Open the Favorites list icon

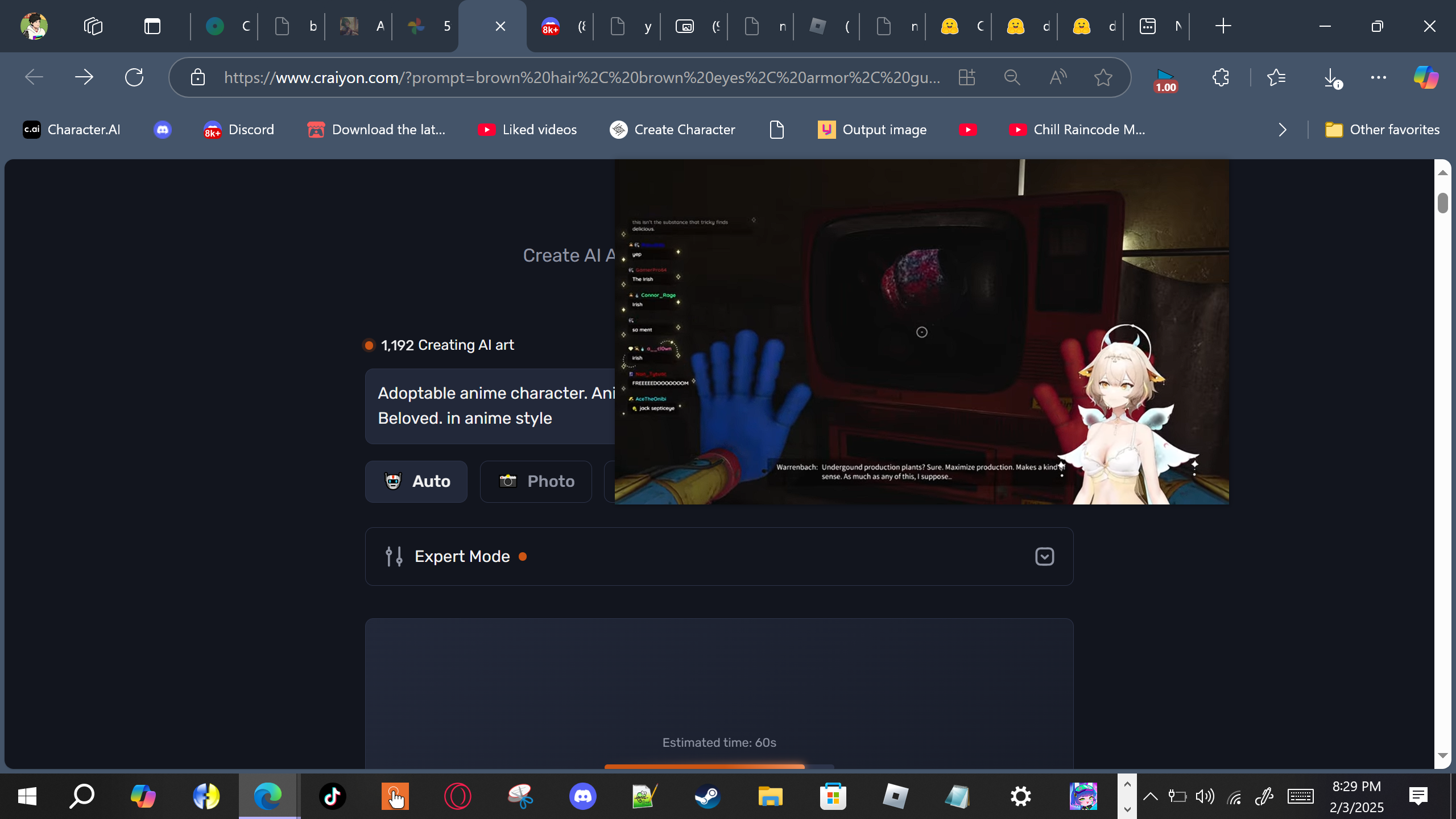click(1276, 77)
